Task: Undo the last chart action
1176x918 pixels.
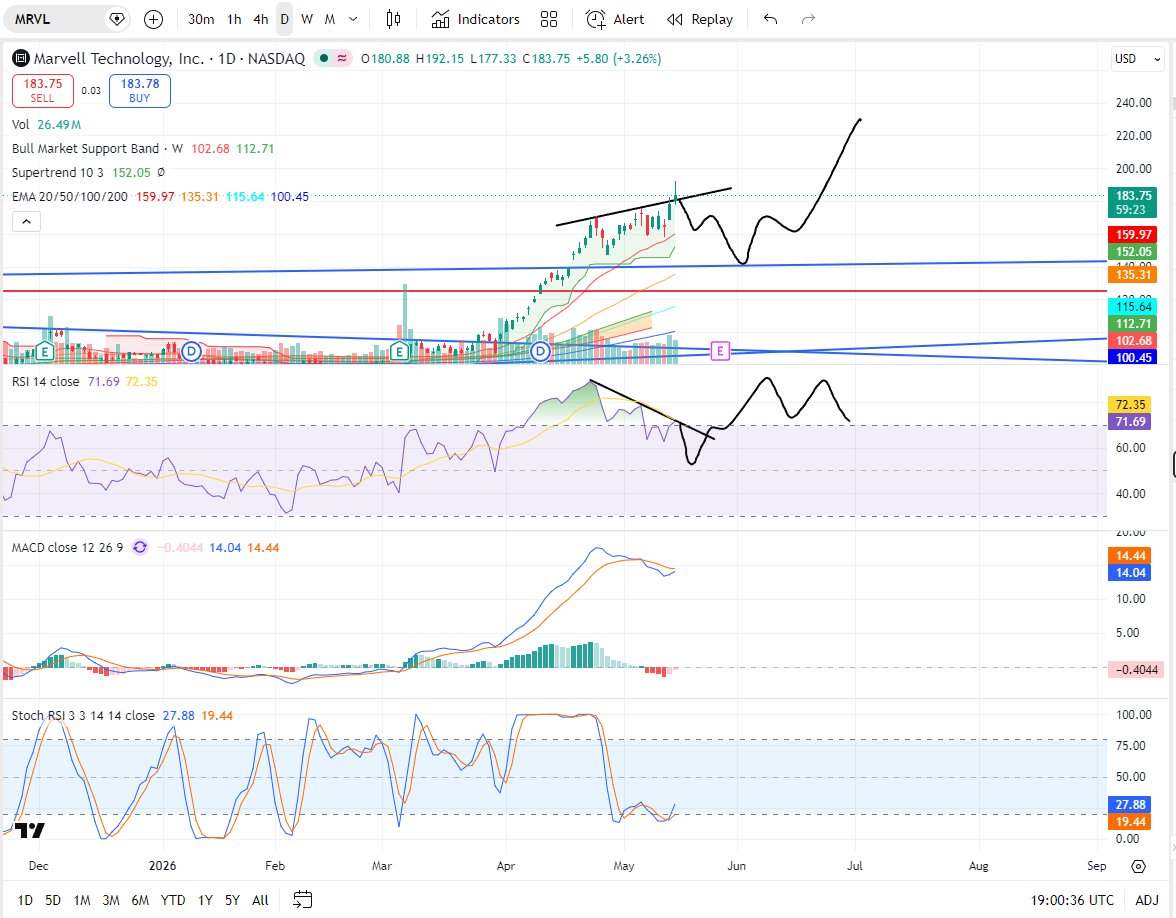Action: coord(770,20)
